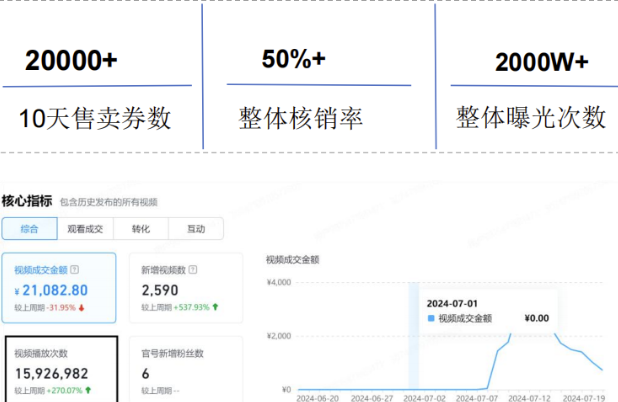This screenshot has height=402, width=618.
Task: Click the 20000+ coupons sold figure
Action: tap(72, 61)
